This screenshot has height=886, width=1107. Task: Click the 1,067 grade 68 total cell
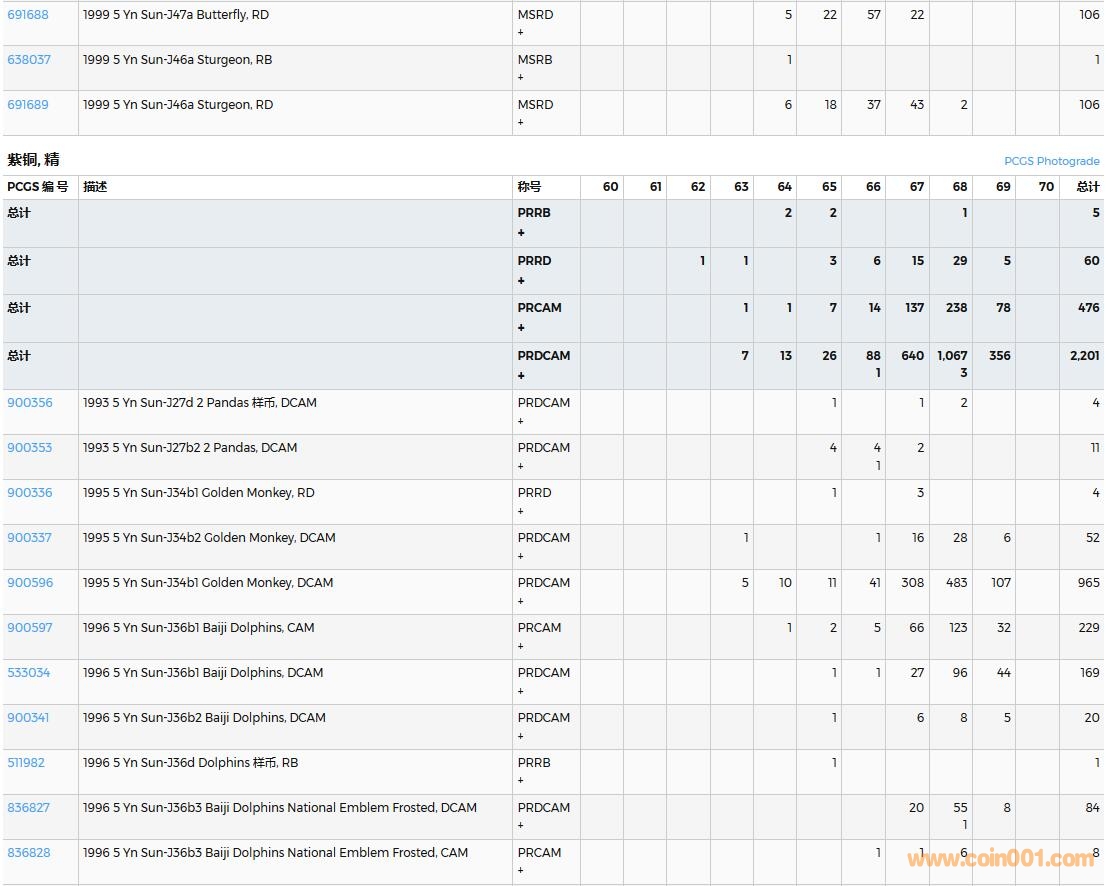coord(952,356)
